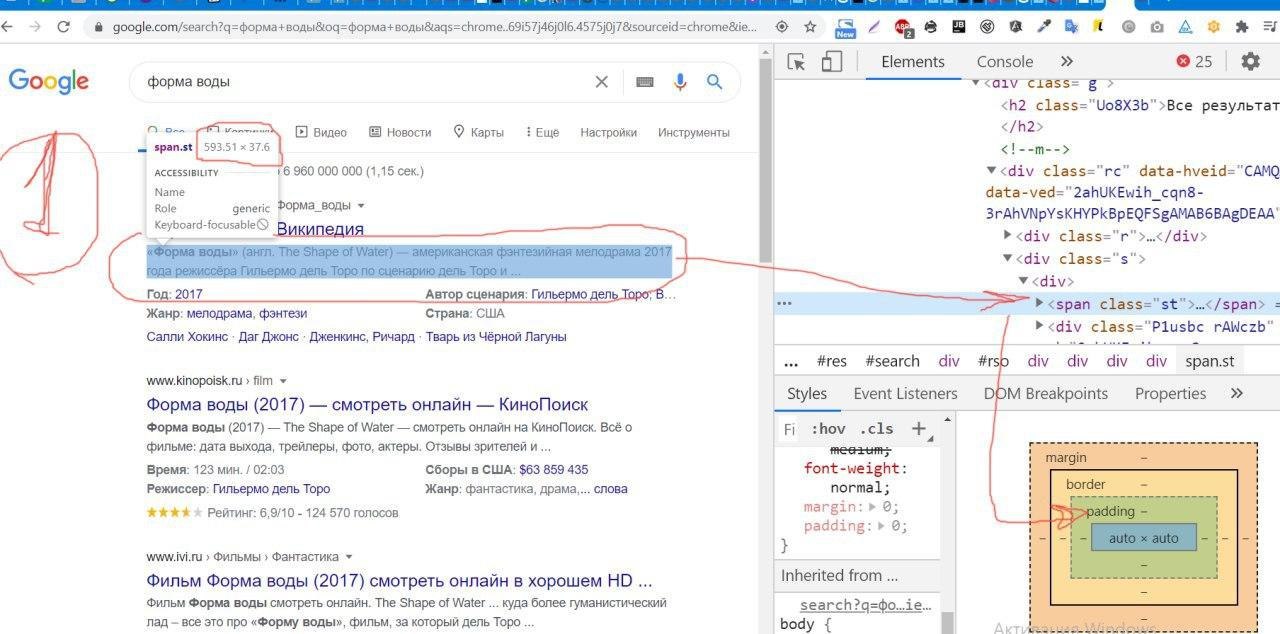Start voice search with the microphone icon
Image resolution: width=1280 pixels, height=634 pixels.
681,82
